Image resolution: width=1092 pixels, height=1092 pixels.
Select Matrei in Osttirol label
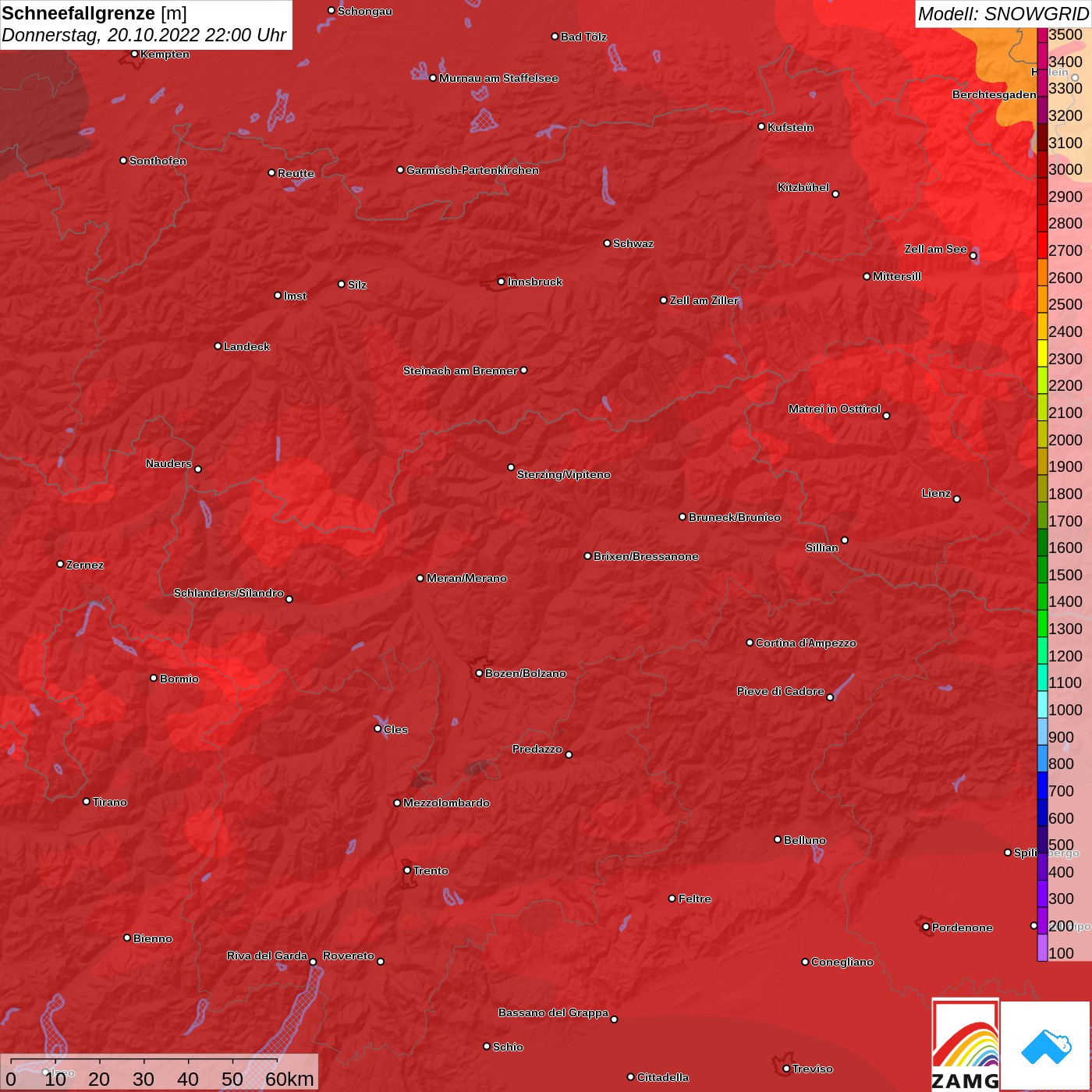pos(835,409)
